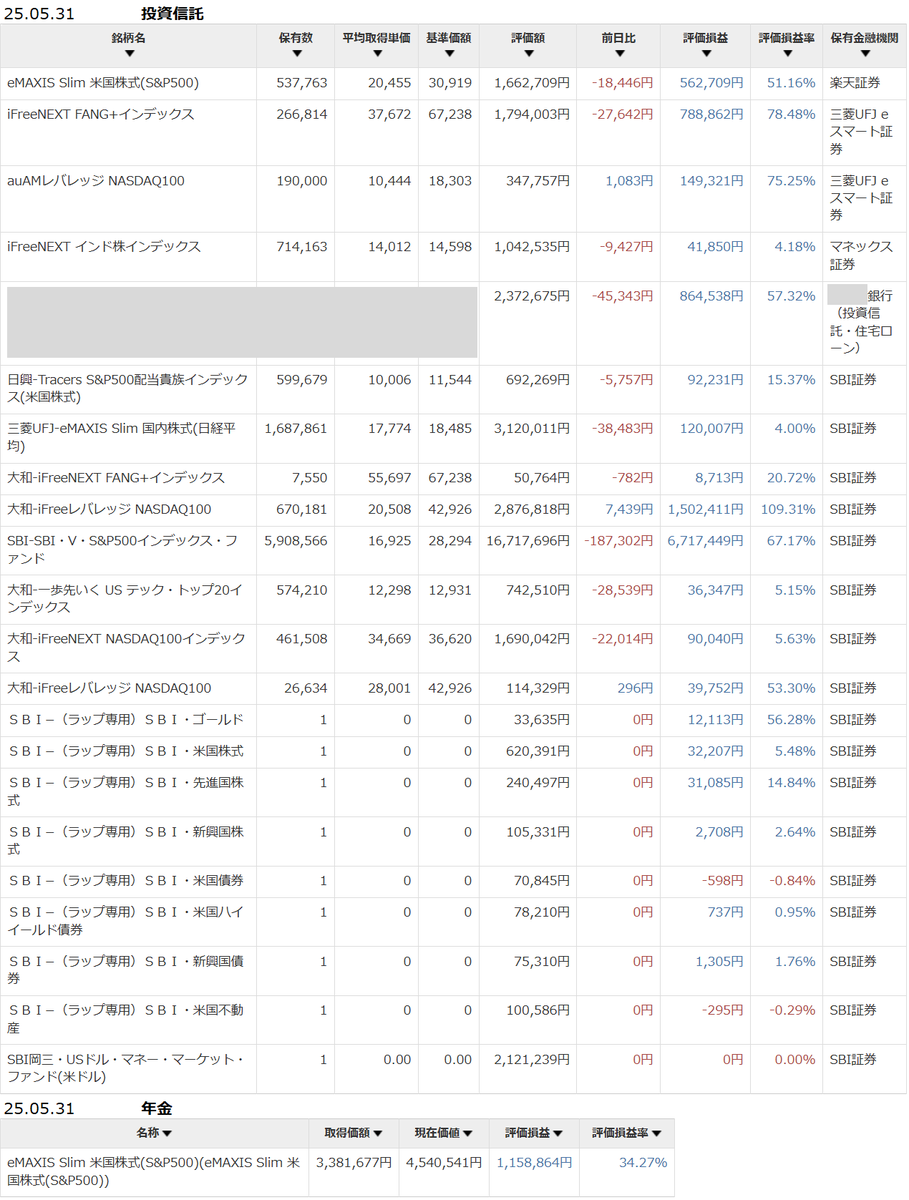
Task: Select average cost 55,697
Action: (x=389, y=478)
